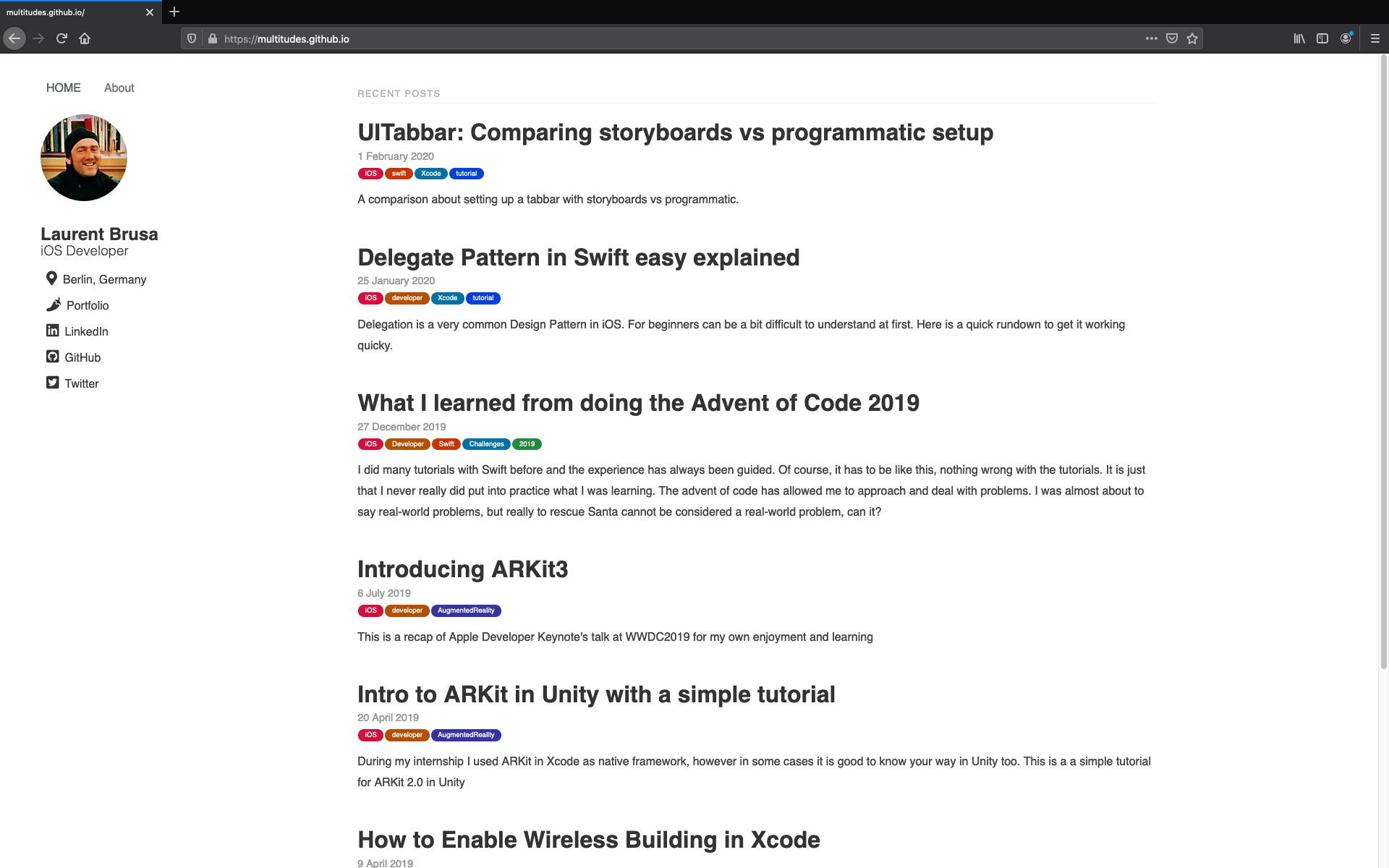1389x868 pixels.
Task: Toggle the sidebar view icon
Action: click(x=1322, y=38)
